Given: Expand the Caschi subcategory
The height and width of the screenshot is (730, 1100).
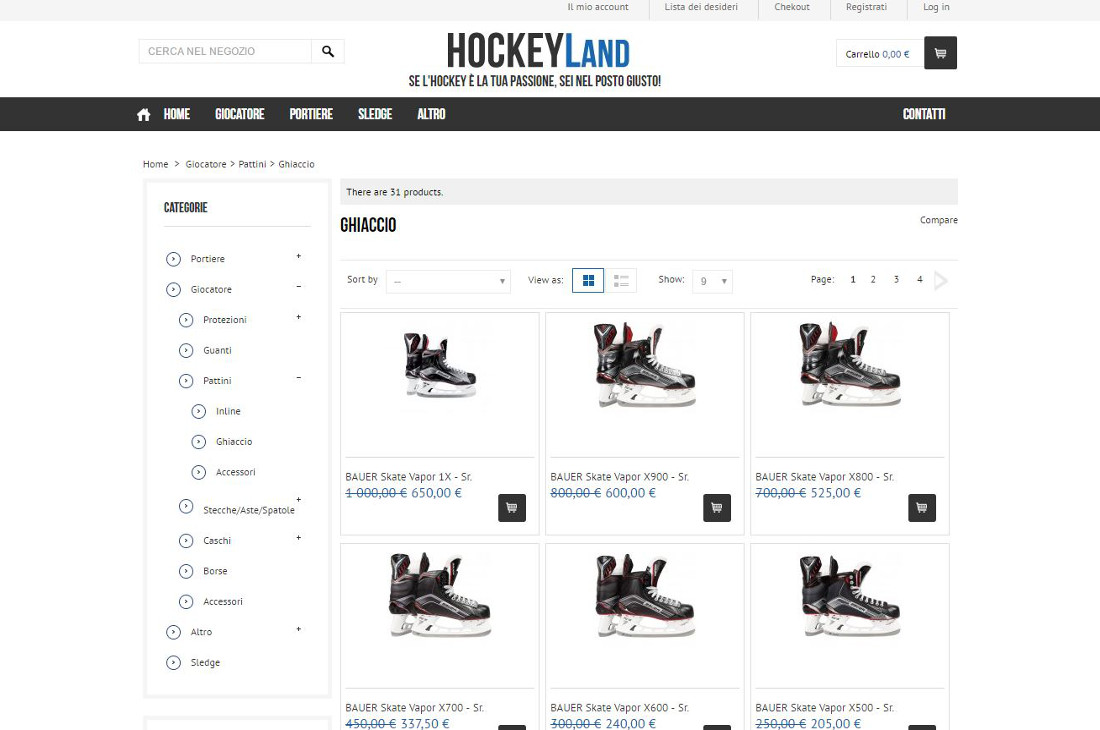Looking at the screenshot, I should tap(299, 538).
